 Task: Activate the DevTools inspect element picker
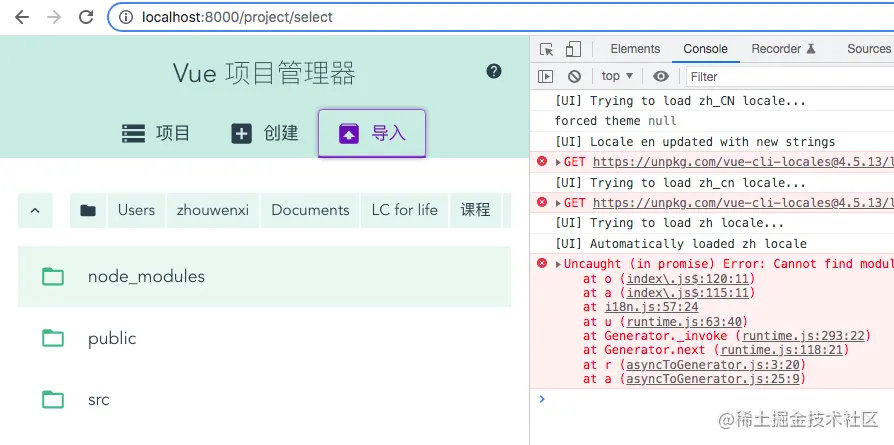pyautogui.click(x=546, y=50)
